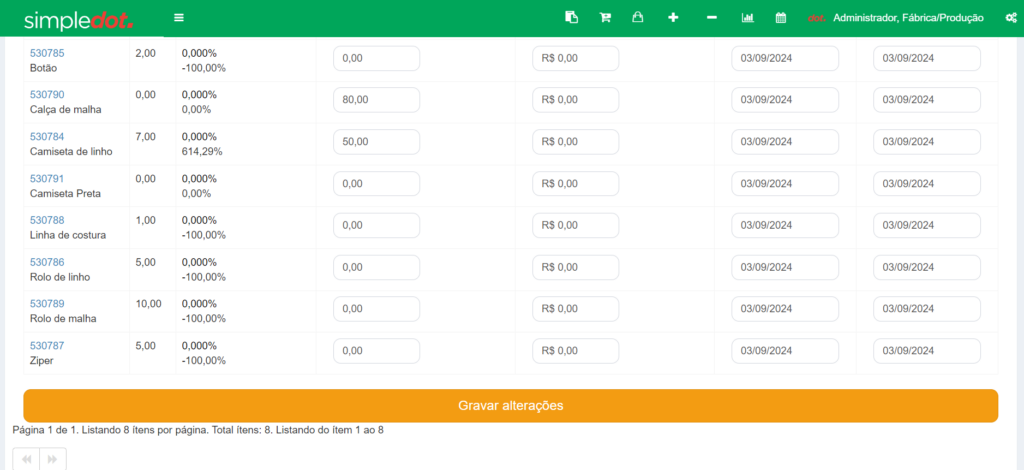Go to previous page with pagination arrow
Screen dimensions: 1024x470
27,459
